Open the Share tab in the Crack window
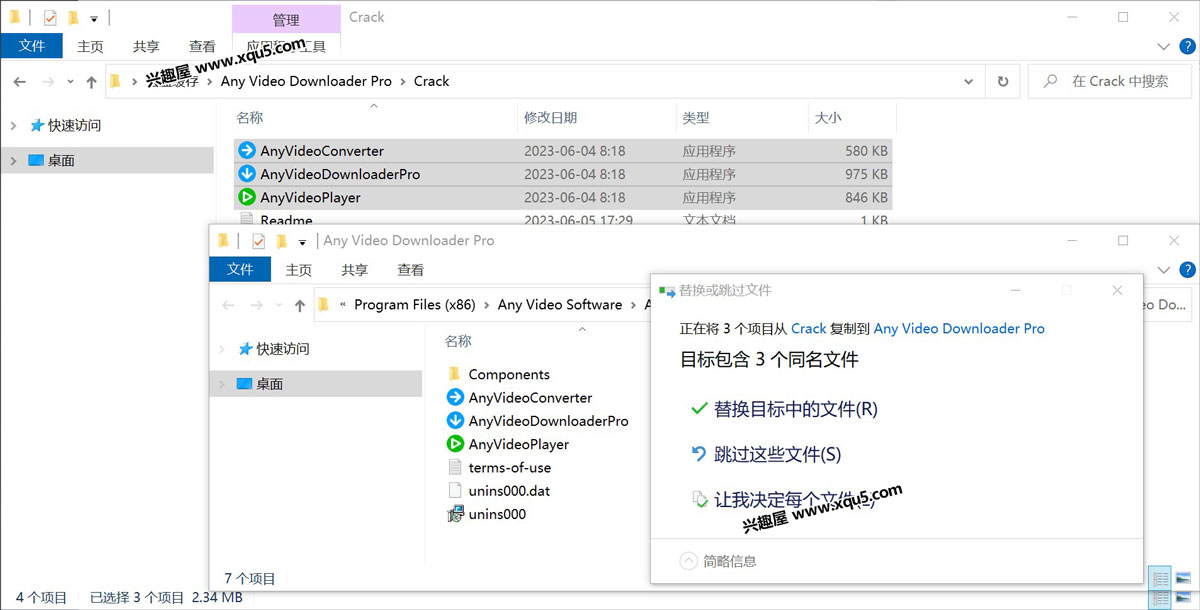Viewport: 1200px width, 610px height. [146, 46]
